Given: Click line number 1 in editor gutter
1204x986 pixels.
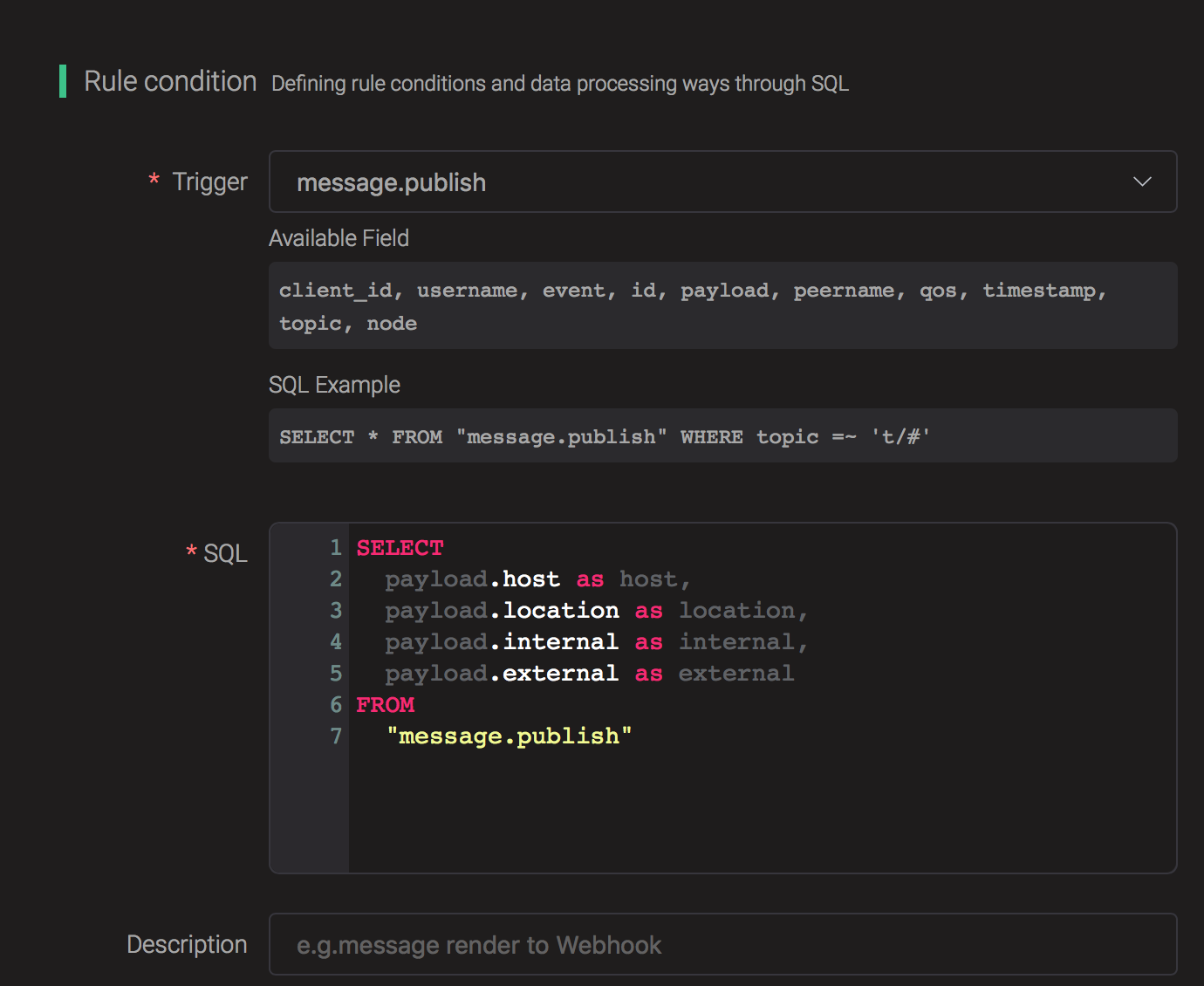Looking at the screenshot, I should click(335, 548).
